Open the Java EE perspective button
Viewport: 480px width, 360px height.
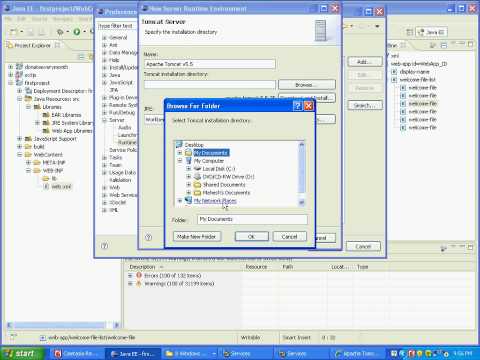coord(432,32)
